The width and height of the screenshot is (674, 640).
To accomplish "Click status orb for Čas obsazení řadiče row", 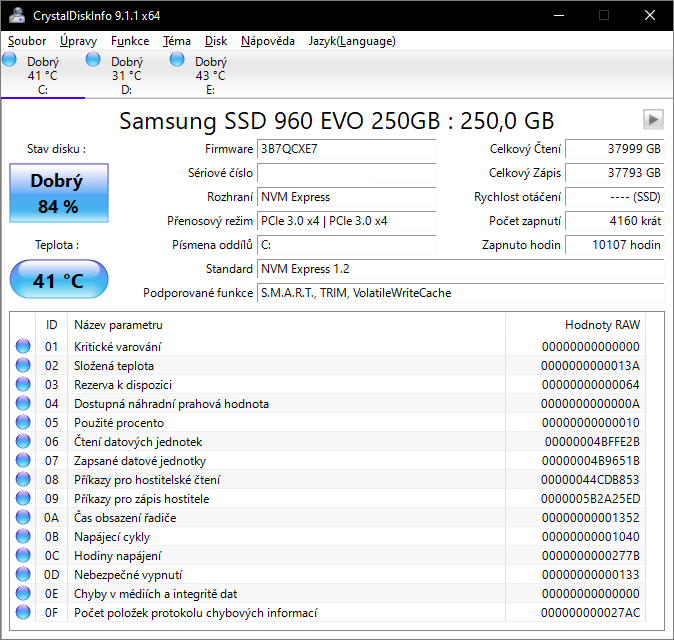I will [23, 517].
